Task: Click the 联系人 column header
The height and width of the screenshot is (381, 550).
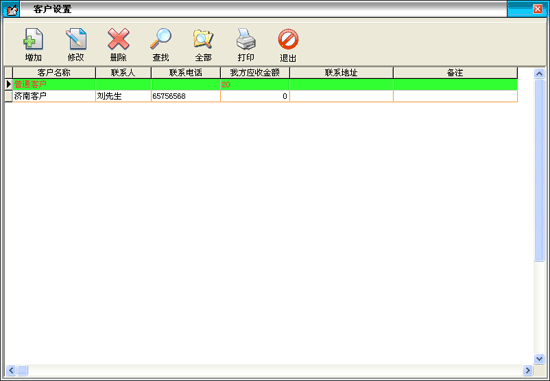Action: (x=123, y=73)
